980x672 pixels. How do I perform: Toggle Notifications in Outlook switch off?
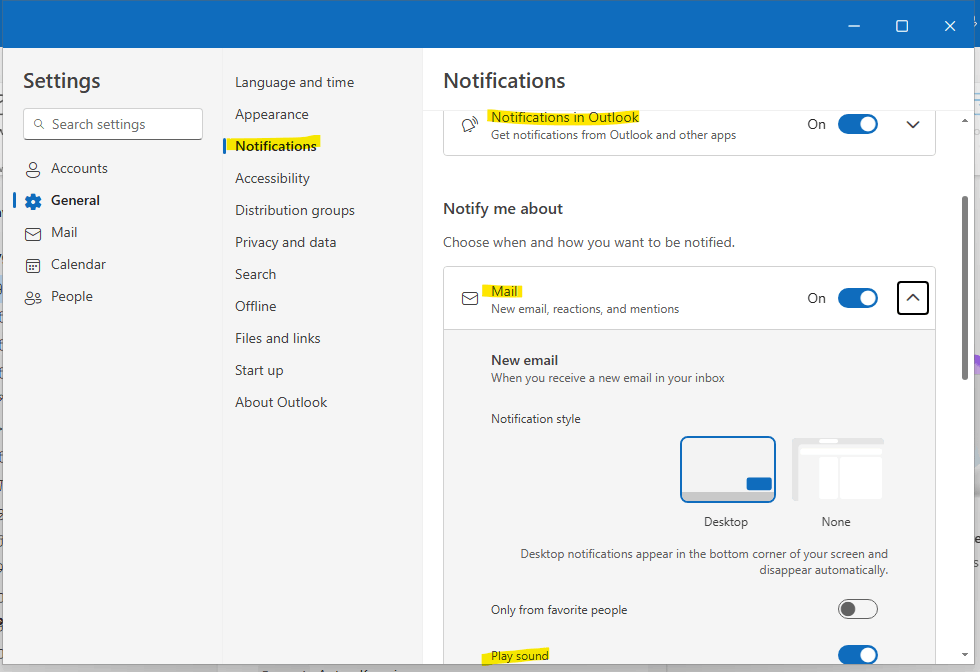click(858, 124)
